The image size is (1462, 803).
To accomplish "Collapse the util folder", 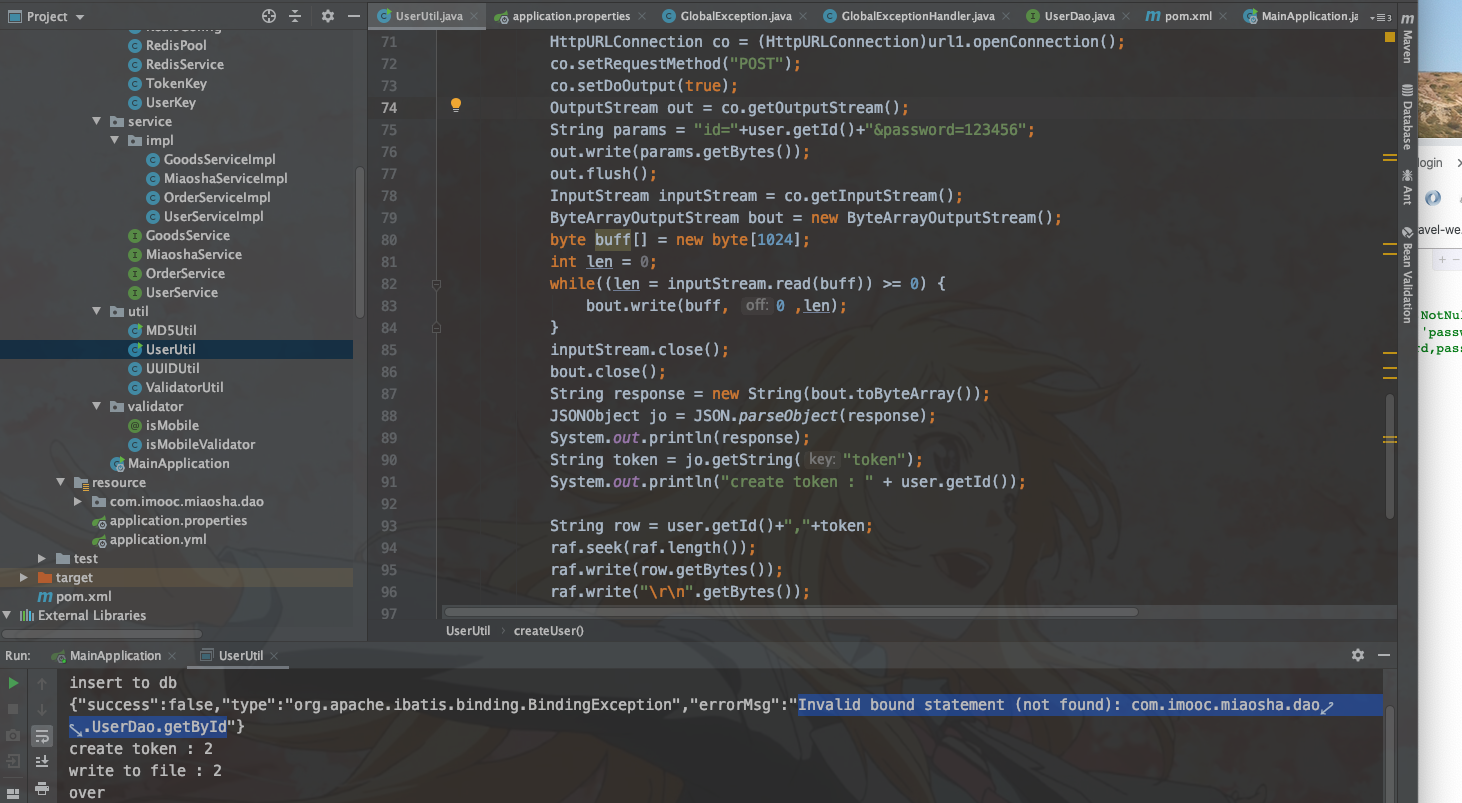I will click(x=97, y=311).
